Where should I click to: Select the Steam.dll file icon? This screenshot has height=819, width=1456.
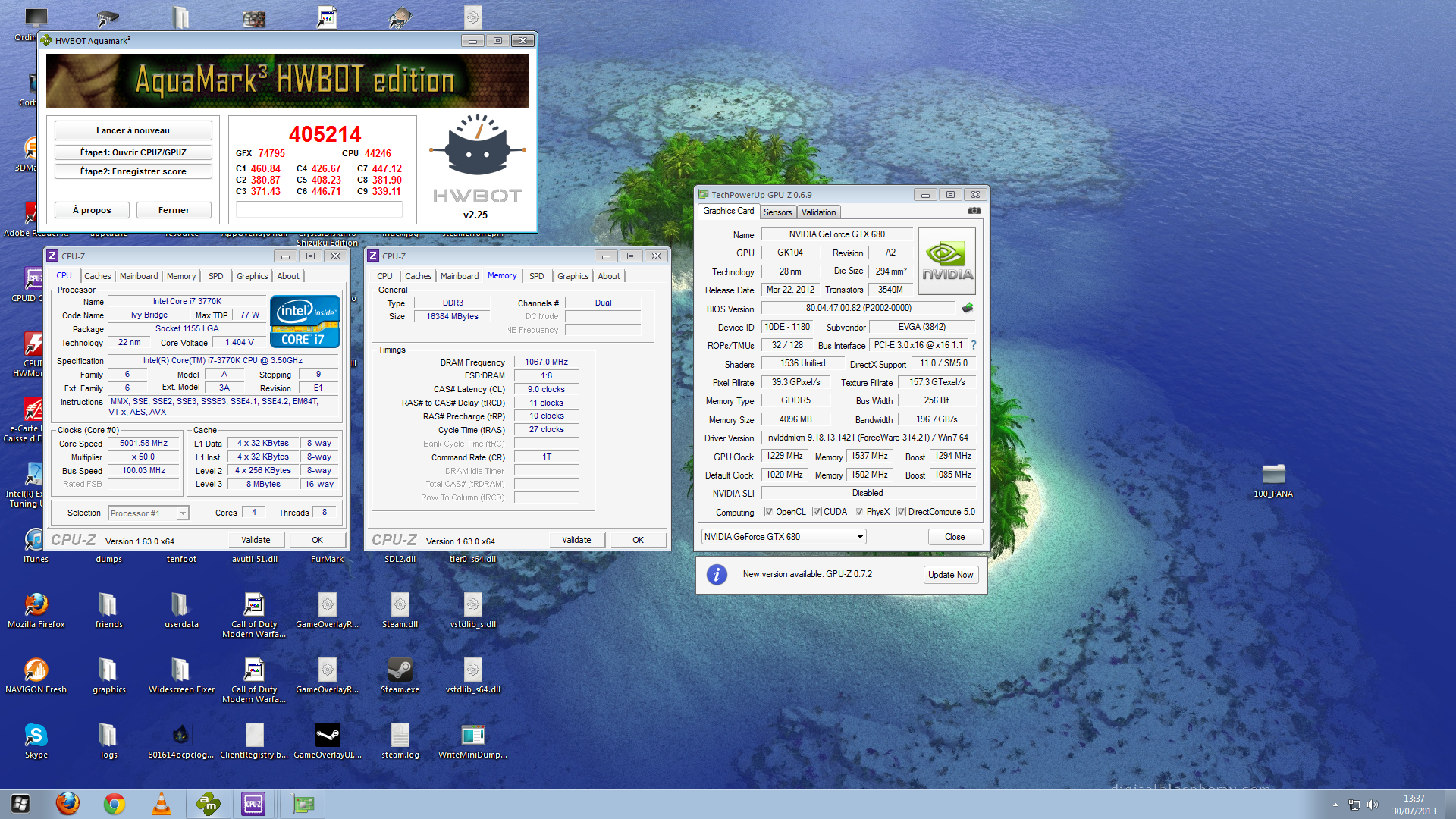coord(400,611)
